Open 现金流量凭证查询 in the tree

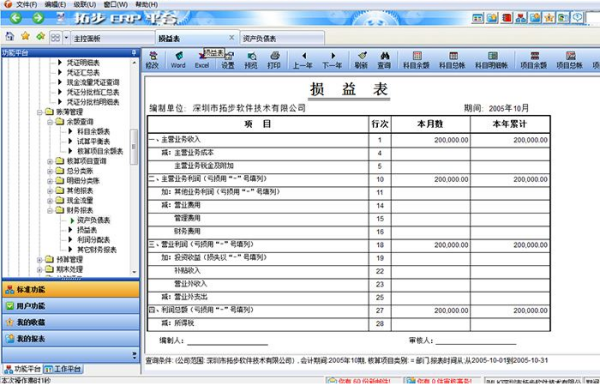pyautogui.click(x=93, y=82)
